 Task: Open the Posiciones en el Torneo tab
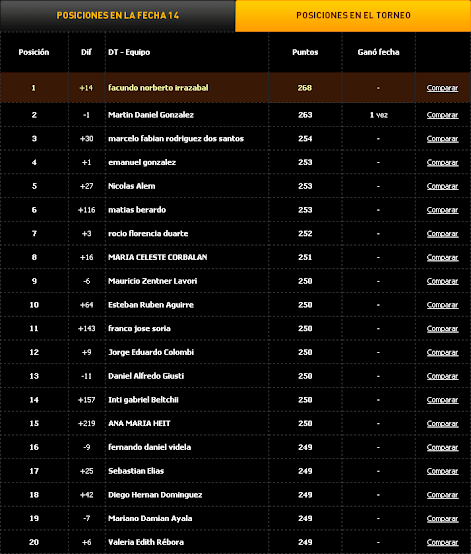353,16
